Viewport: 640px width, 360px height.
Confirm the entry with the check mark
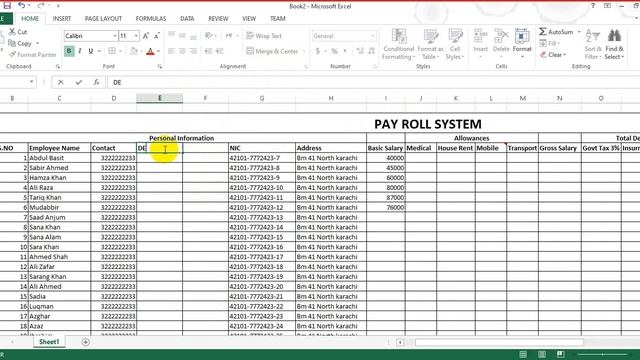[x=78, y=82]
